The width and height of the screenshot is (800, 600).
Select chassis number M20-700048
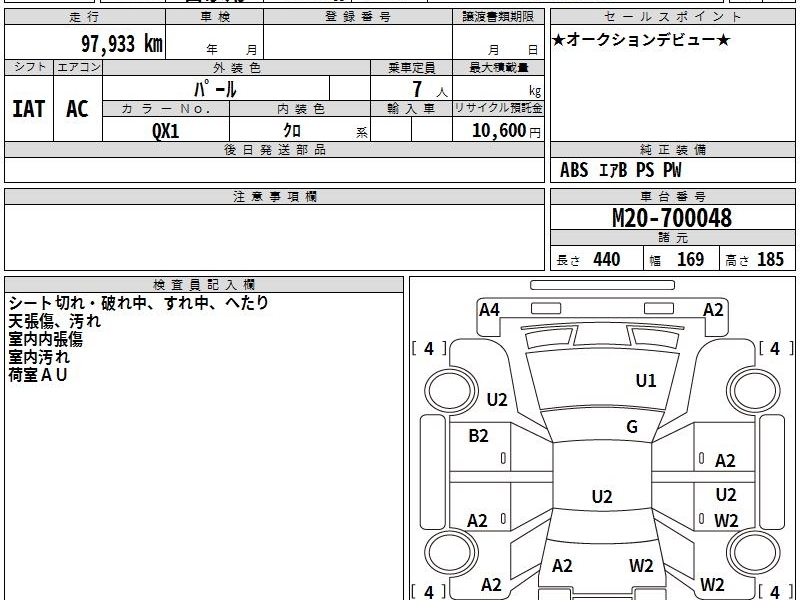672,218
